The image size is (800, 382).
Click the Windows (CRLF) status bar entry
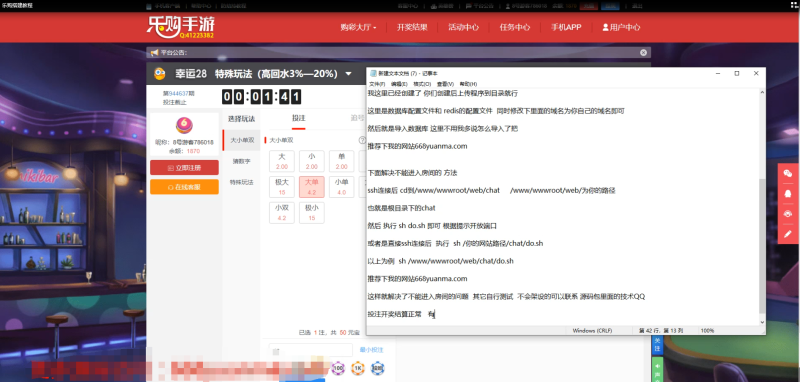click(x=591, y=330)
